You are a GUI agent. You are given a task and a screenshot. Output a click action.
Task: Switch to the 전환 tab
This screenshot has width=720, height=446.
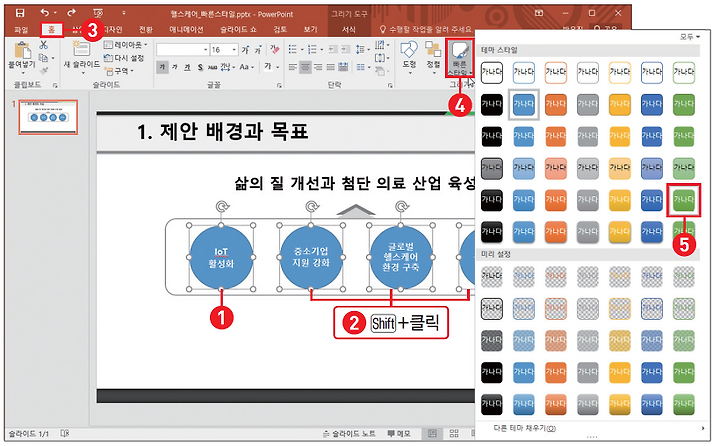point(146,29)
